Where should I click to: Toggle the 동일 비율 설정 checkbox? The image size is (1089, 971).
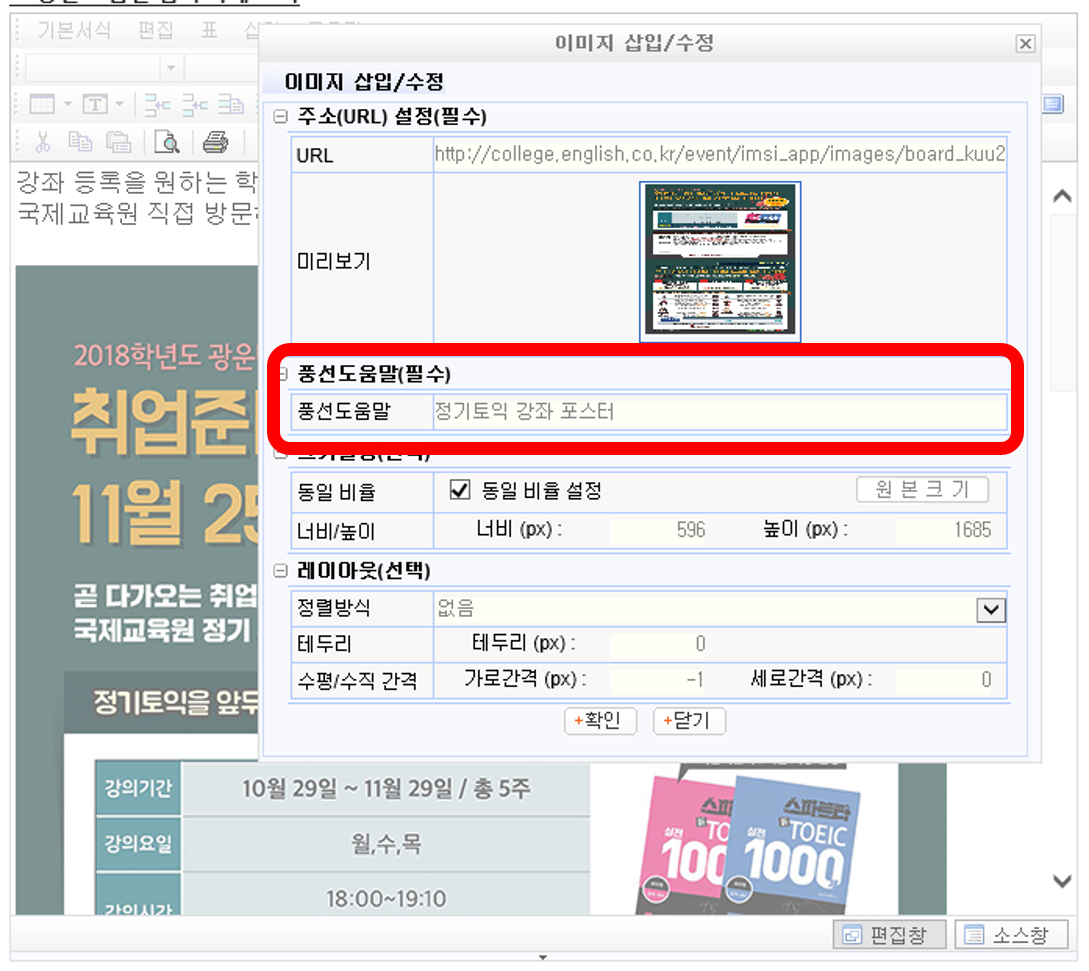(460, 490)
